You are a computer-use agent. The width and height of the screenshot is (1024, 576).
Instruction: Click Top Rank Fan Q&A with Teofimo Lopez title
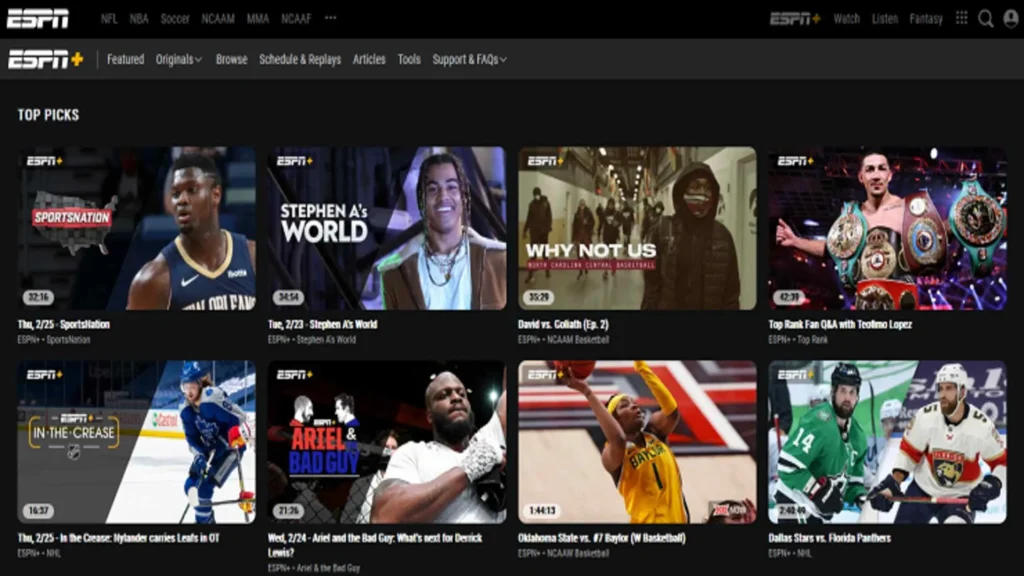[839, 324]
